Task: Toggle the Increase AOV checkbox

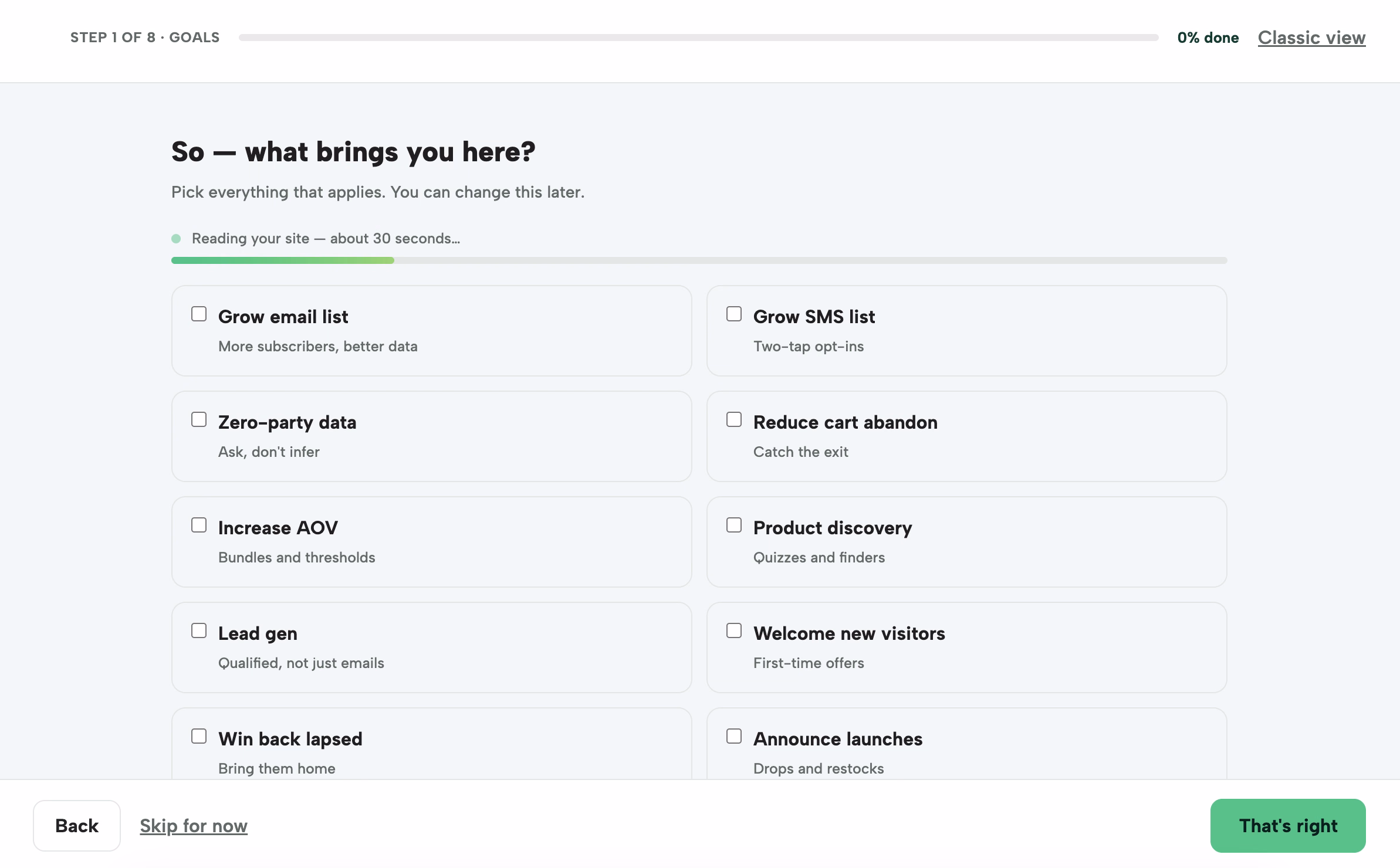Action: 199,525
